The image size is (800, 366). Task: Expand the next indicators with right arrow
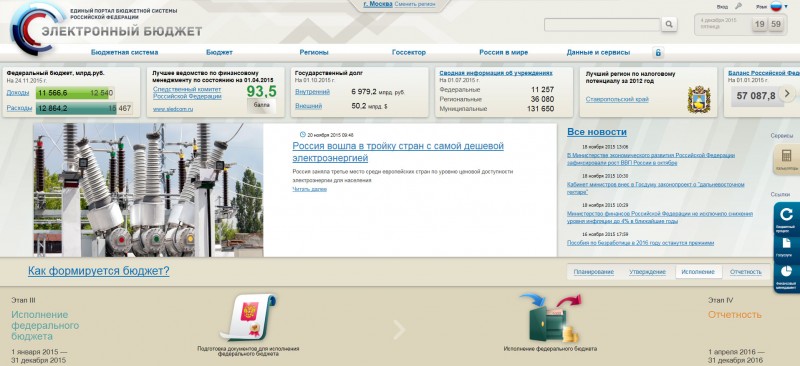[787, 94]
